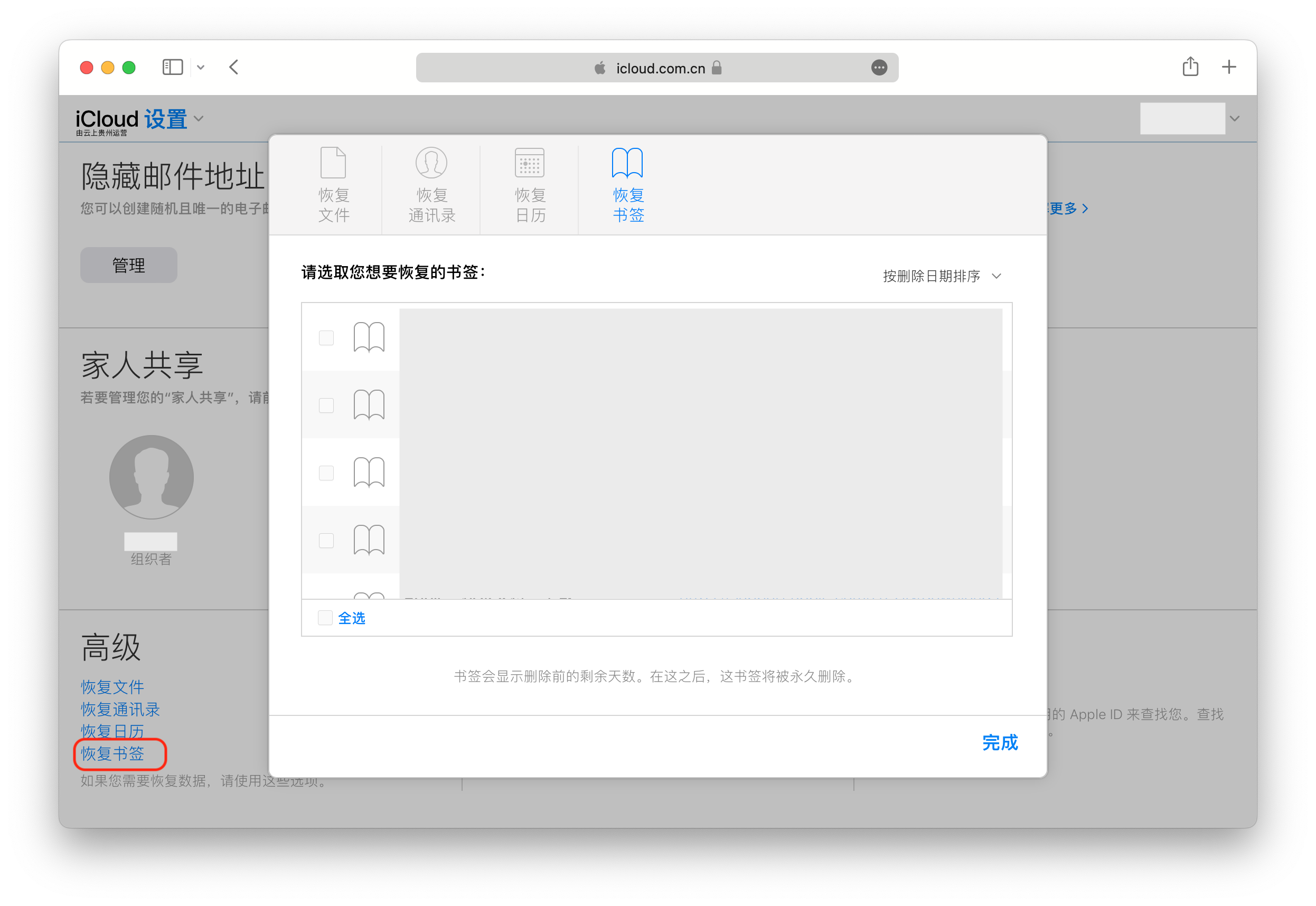
Task: Click the 恢复书签 link under 高级
Action: [112, 753]
